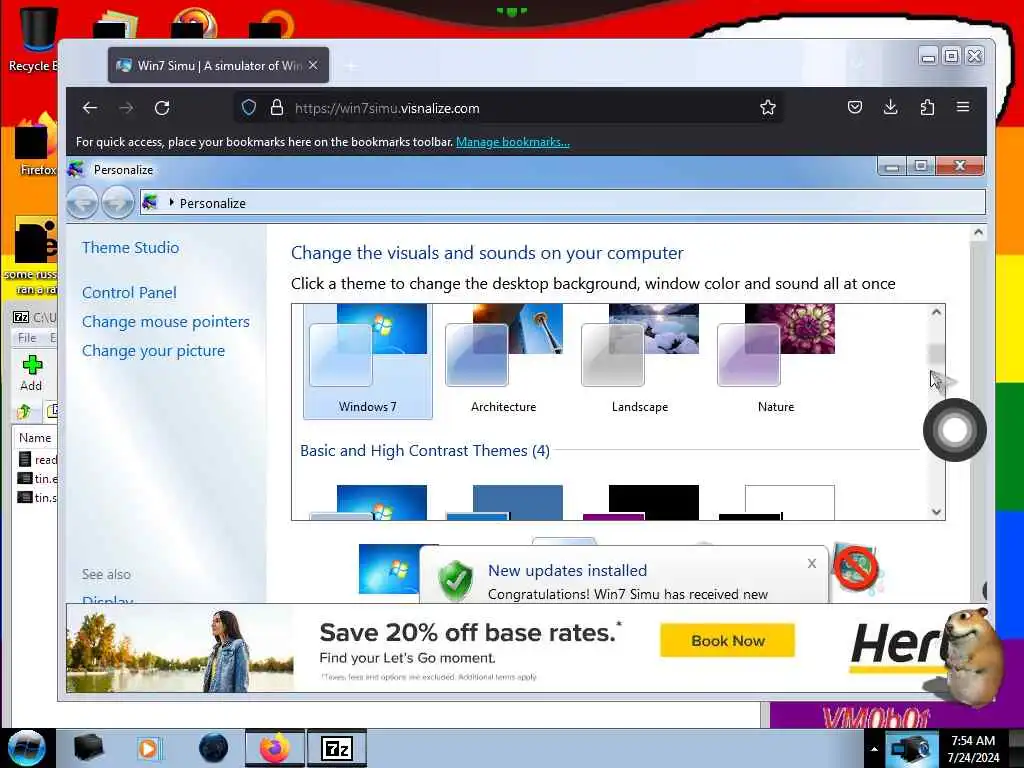
Task: Select the Windows 7 theme thumbnail
Action: tap(368, 361)
